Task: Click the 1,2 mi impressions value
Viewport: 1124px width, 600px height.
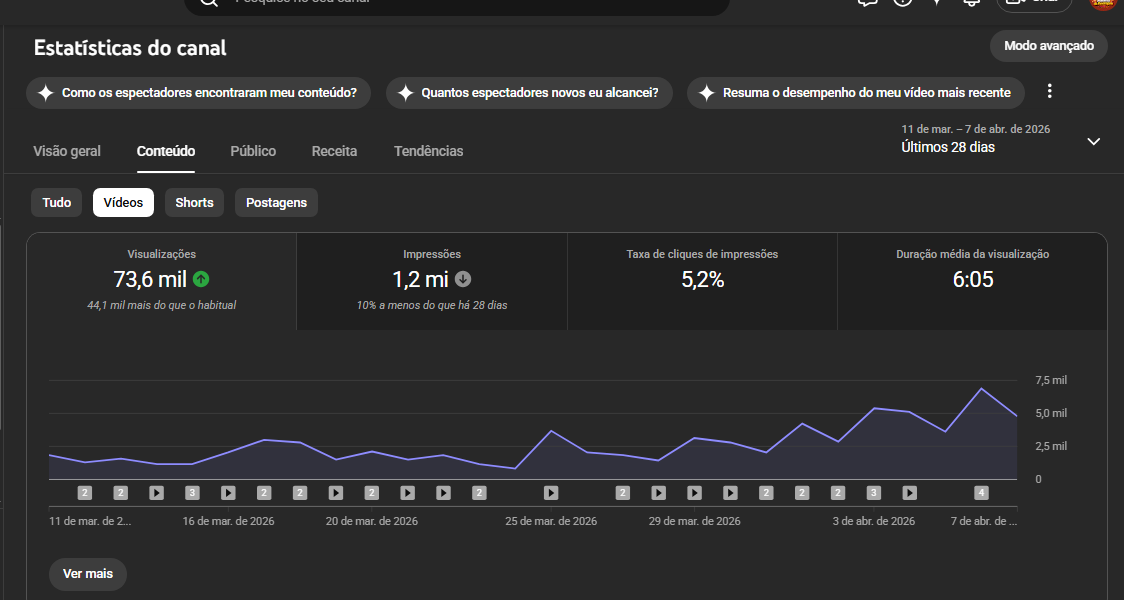Action: click(421, 279)
